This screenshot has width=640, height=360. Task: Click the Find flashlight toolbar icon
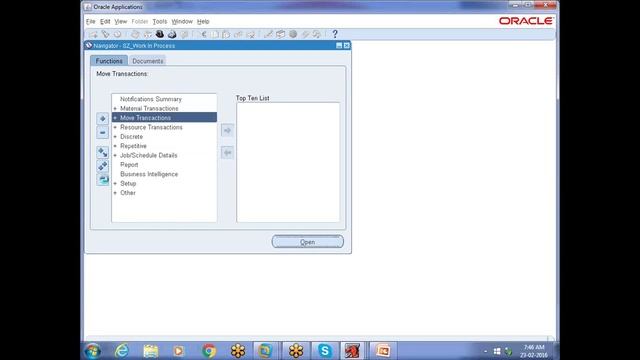click(x=106, y=34)
